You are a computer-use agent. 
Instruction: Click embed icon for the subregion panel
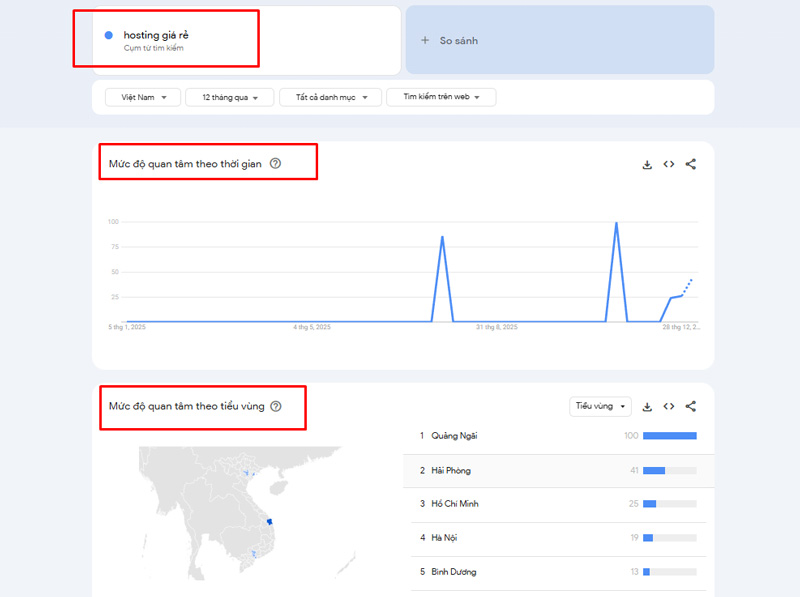pos(669,407)
